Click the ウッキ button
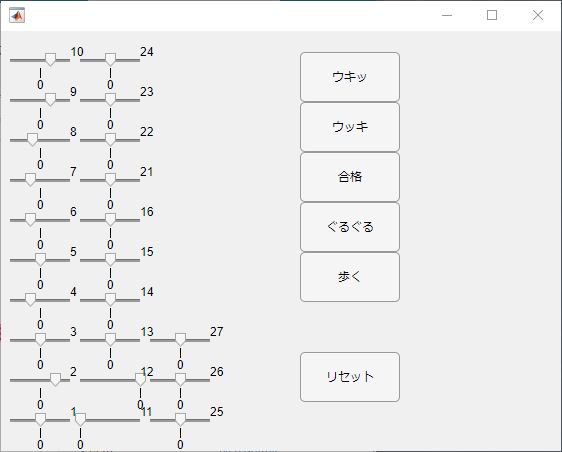This screenshot has width=562, height=452. 350,127
